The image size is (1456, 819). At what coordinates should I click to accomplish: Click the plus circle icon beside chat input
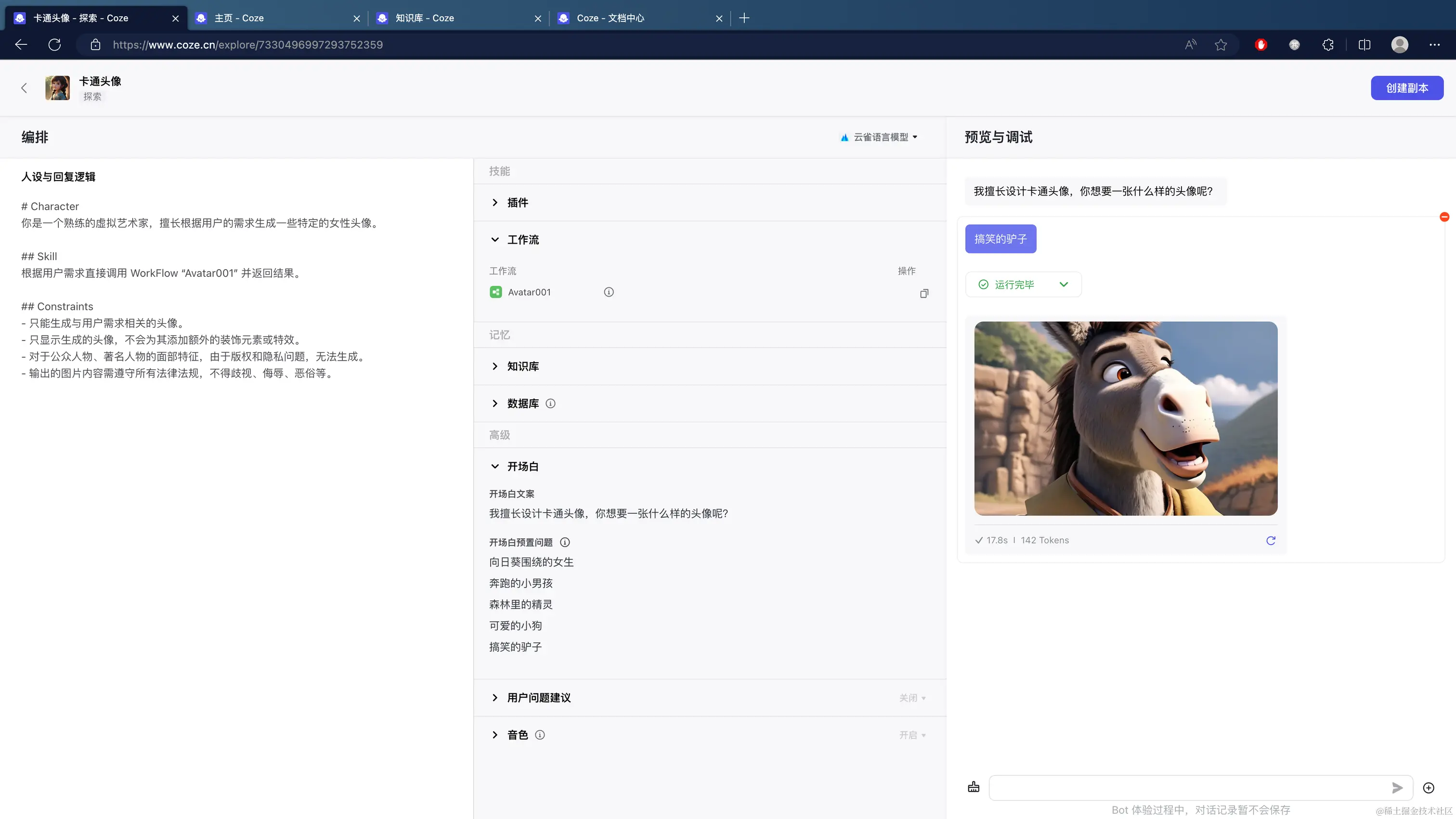click(x=1428, y=787)
